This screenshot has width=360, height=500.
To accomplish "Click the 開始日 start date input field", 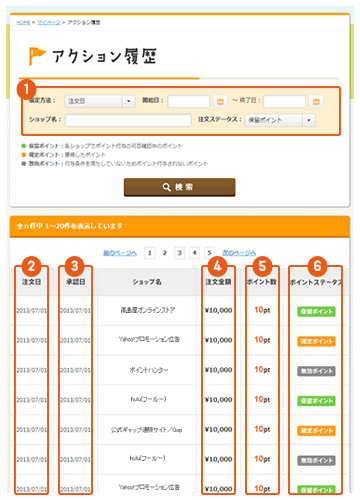I will [189, 101].
